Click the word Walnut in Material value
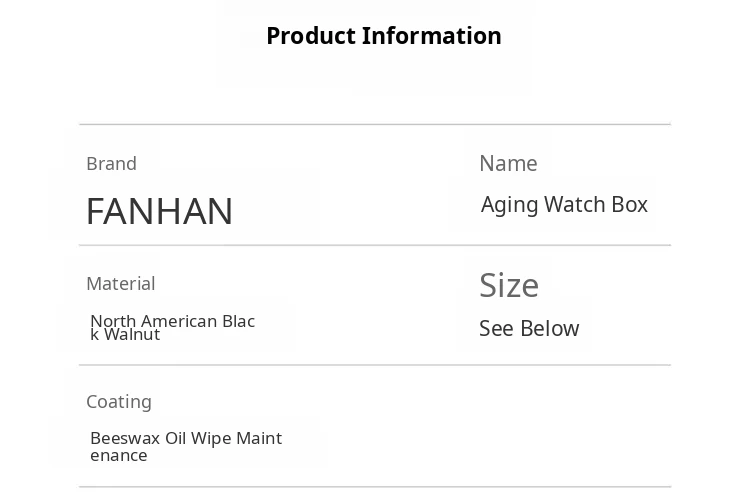Screen dimensions: 750x498 pos(133,335)
